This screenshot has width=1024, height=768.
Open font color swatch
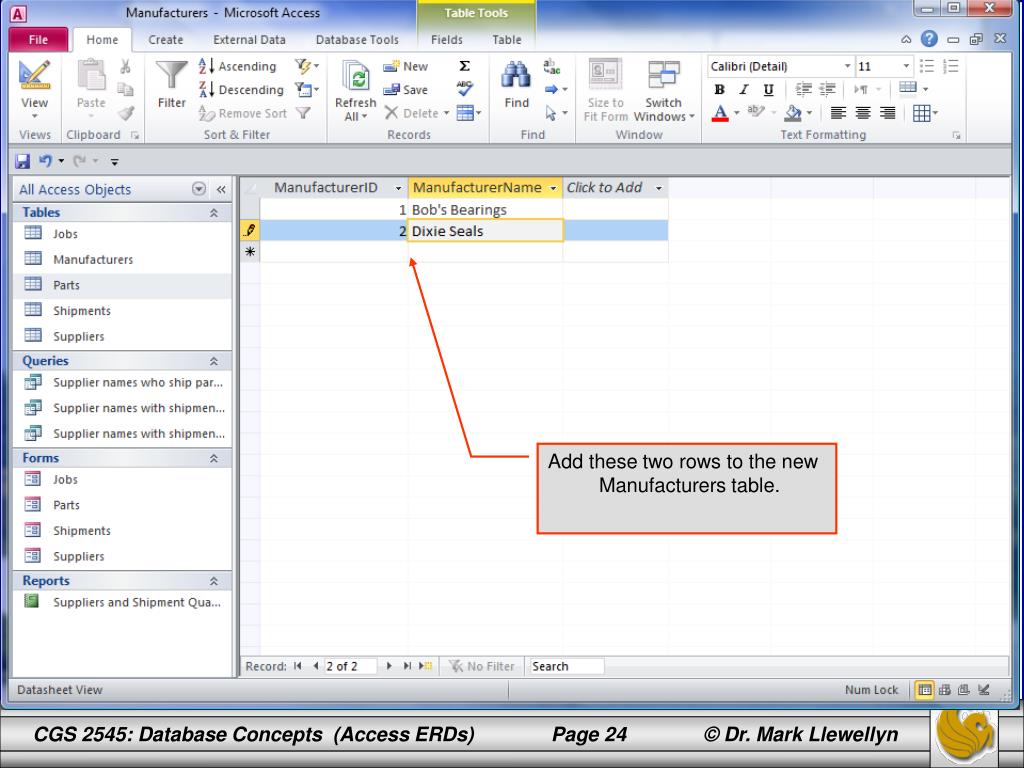(720, 113)
